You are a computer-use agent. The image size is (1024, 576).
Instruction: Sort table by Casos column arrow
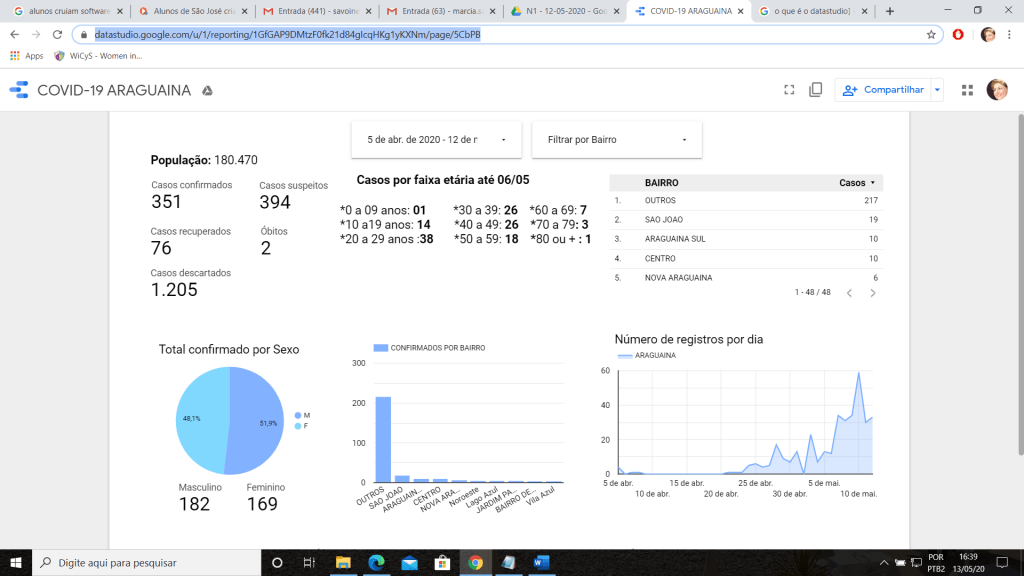872,183
